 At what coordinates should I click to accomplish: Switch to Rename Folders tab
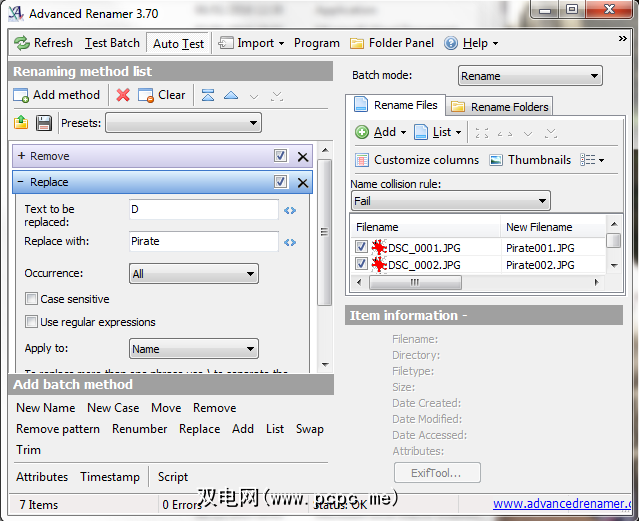(500, 107)
